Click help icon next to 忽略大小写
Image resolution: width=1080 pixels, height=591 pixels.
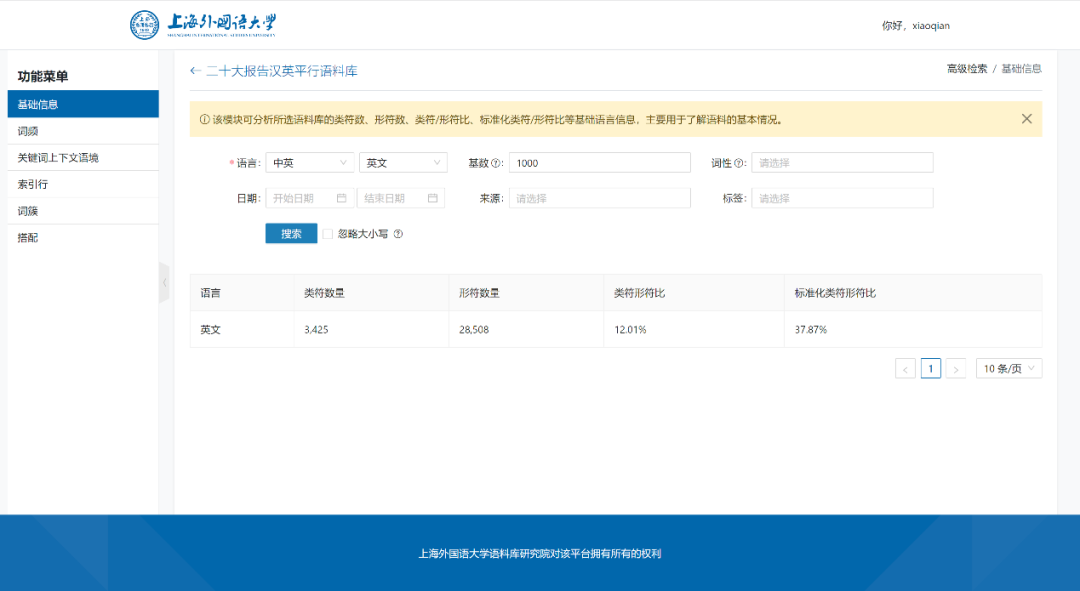pyautogui.click(x=398, y=234)
